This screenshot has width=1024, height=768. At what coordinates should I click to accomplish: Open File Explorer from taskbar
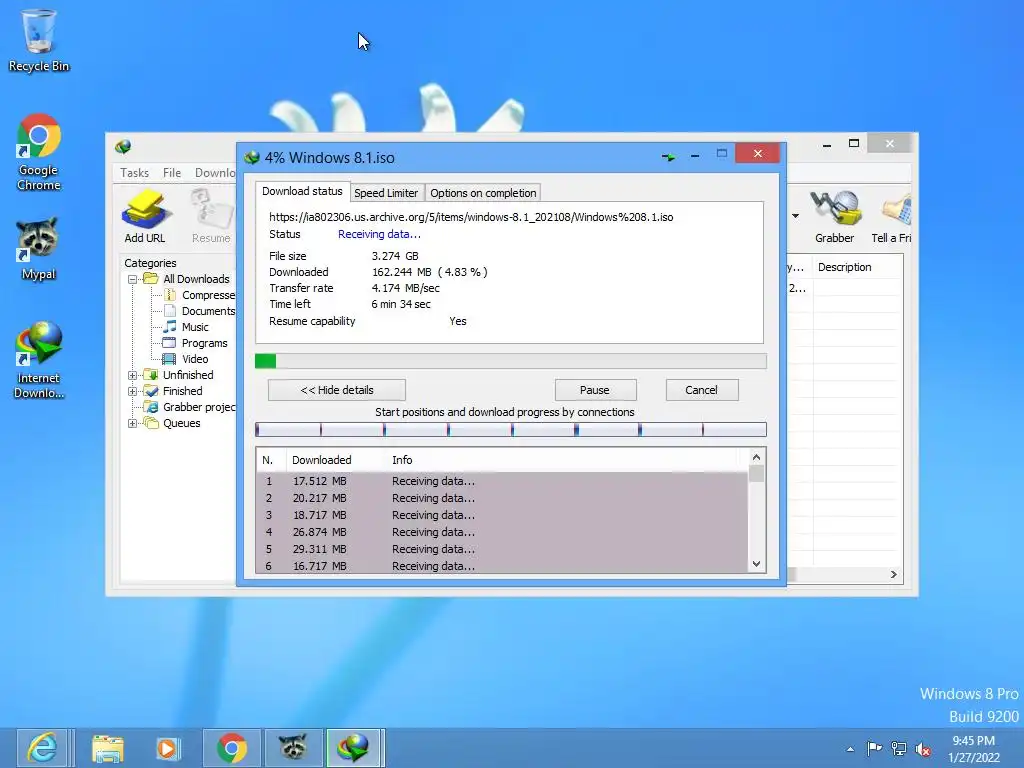[108, 748]
